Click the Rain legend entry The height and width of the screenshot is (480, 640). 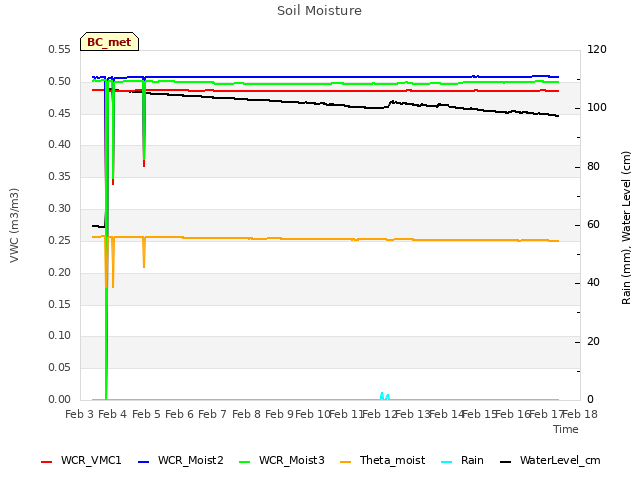tap(462, 460)
